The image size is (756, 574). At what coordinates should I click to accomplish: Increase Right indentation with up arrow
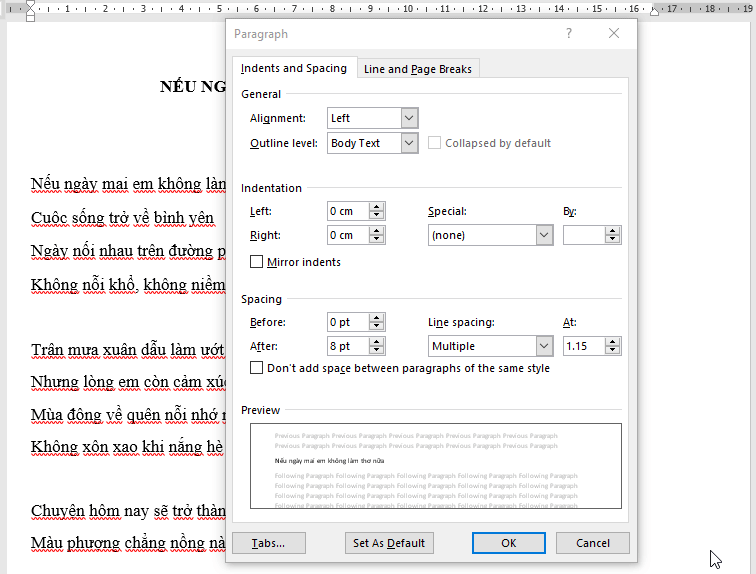pos(377,231)
